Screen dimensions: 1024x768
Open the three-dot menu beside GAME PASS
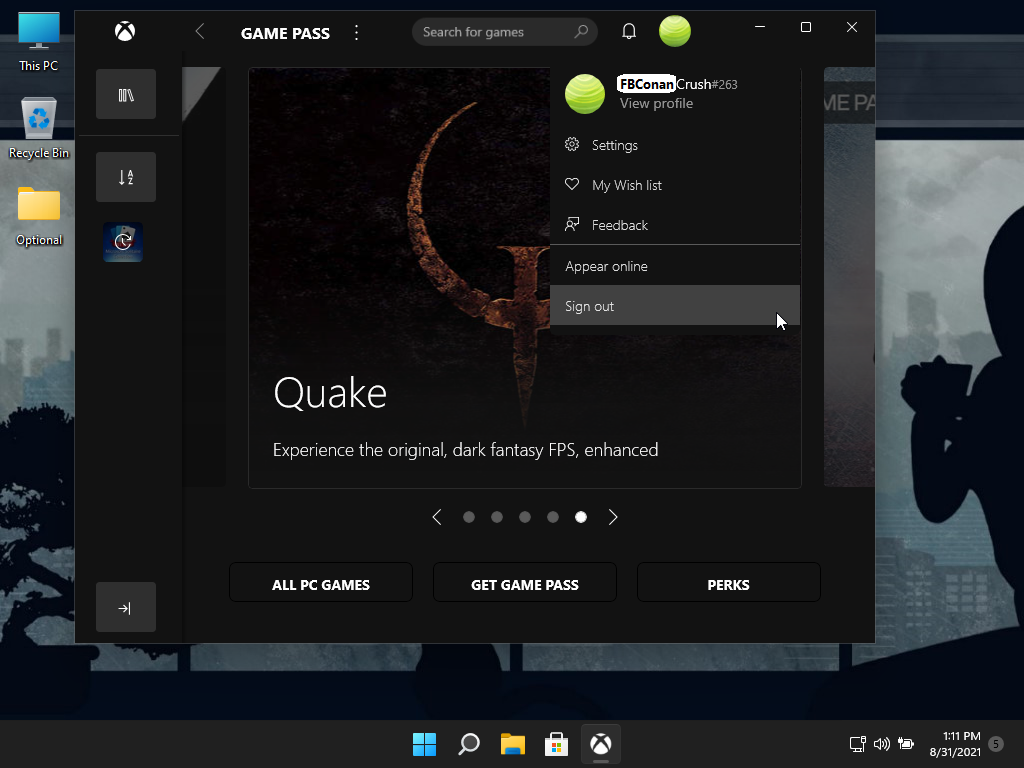pyautogui.click(x=357, y=33)
